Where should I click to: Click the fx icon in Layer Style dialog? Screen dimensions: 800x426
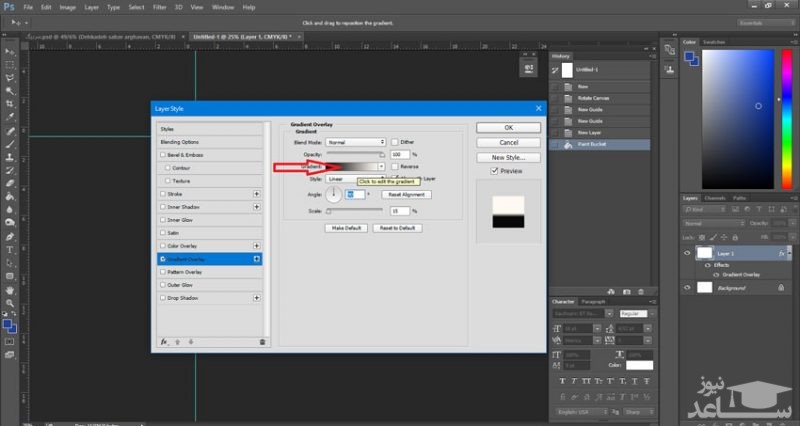pos(164,341)
